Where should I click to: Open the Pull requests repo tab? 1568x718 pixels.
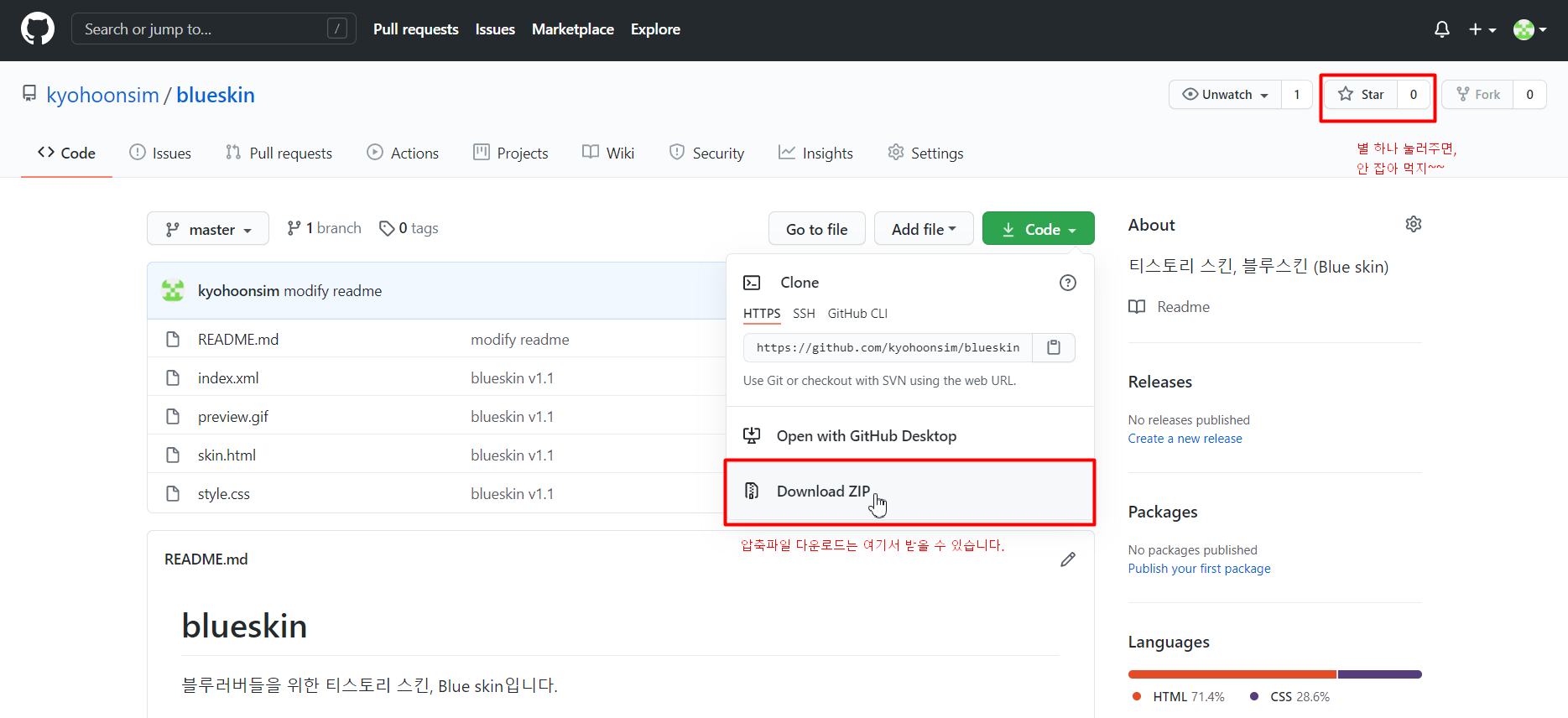pos(279,153)
